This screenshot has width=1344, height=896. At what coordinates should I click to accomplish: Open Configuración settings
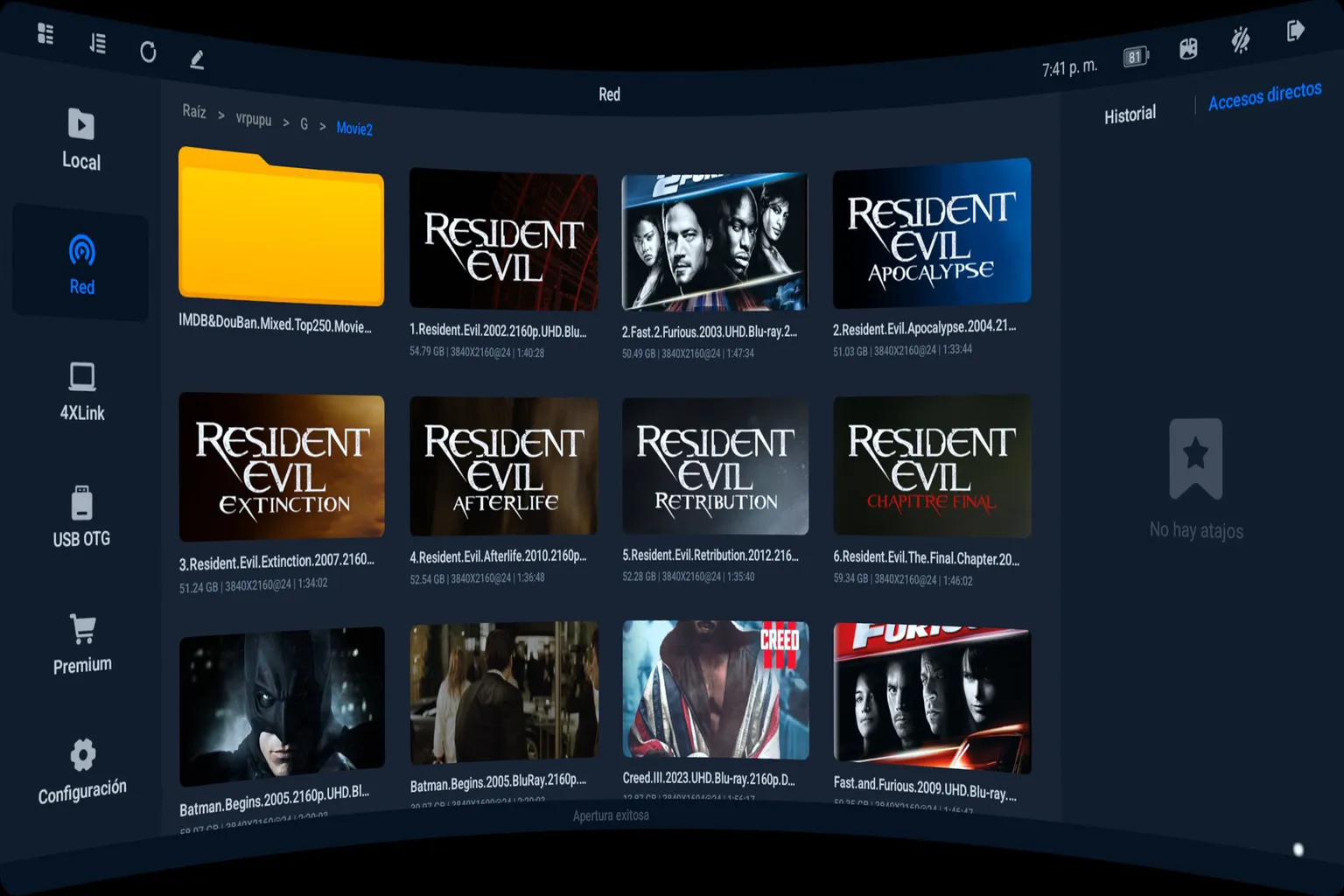click(82, 771)
